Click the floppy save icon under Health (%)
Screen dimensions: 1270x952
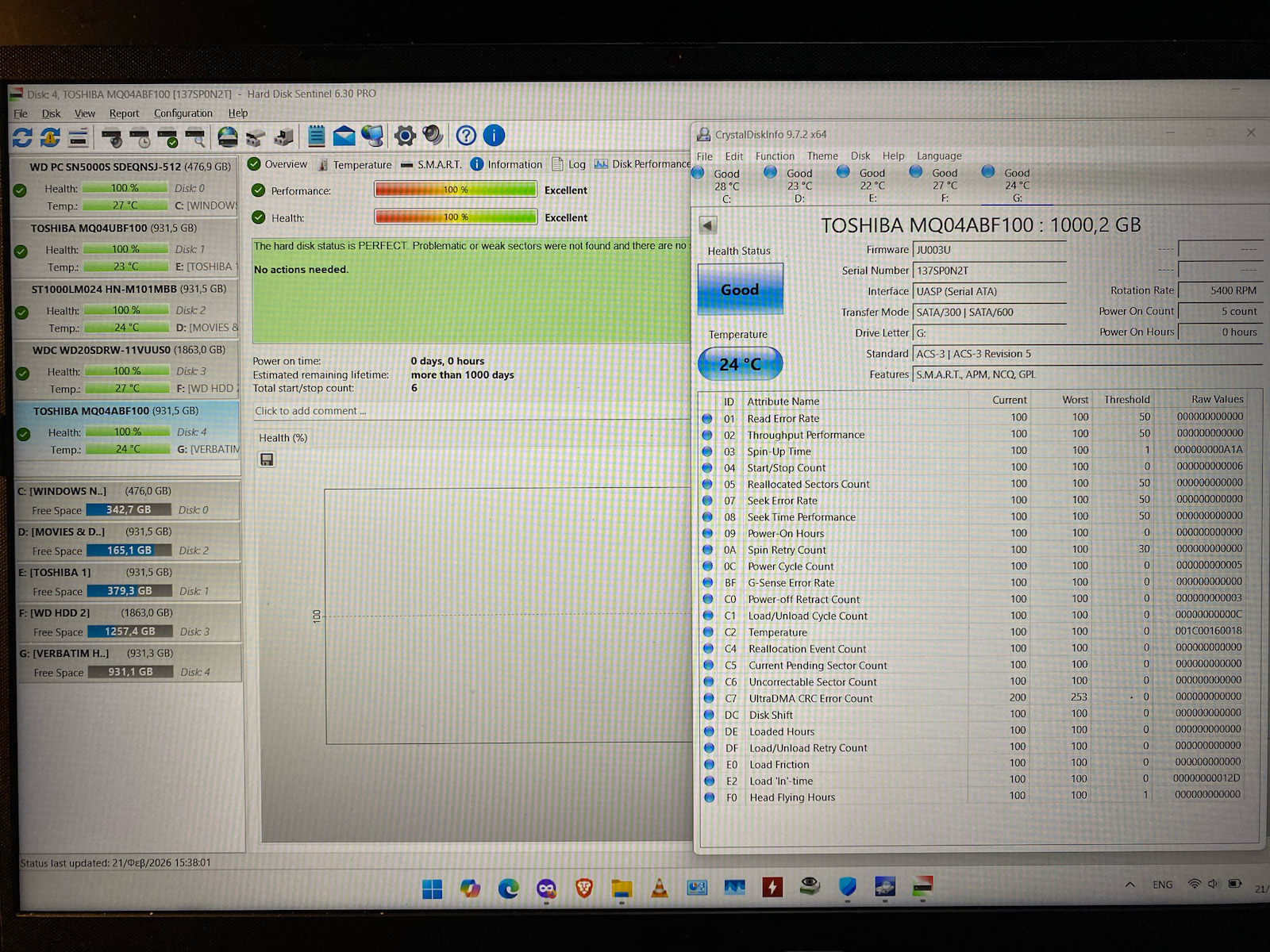tap(267, 460)
